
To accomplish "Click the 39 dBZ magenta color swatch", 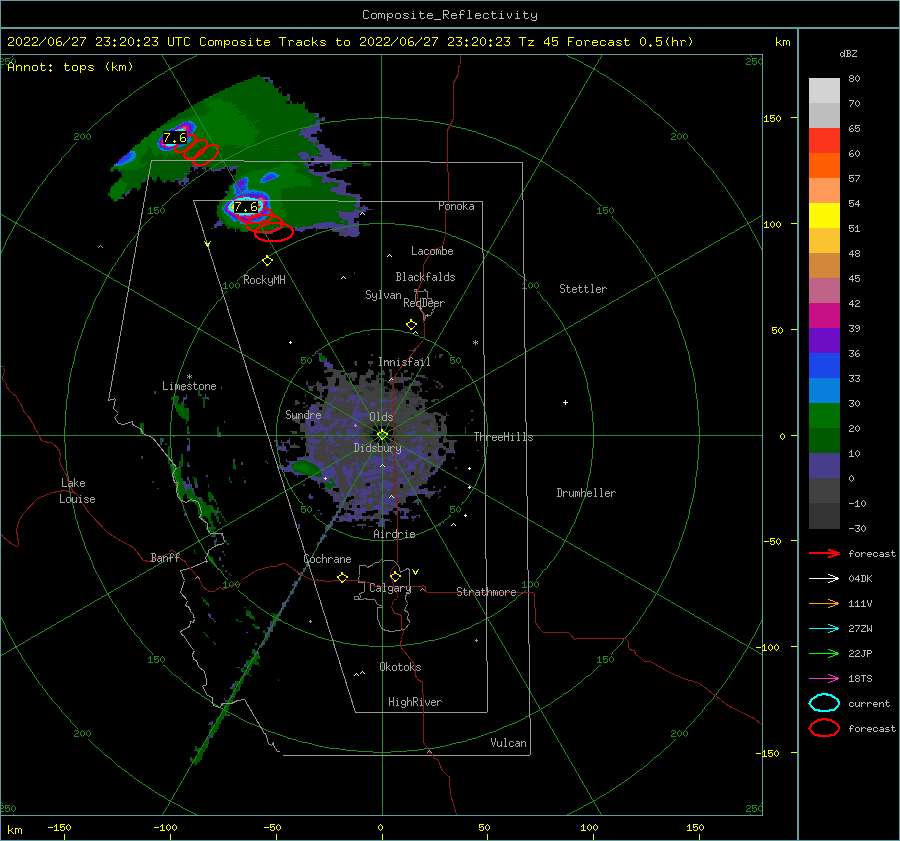I will click(824, 315).
